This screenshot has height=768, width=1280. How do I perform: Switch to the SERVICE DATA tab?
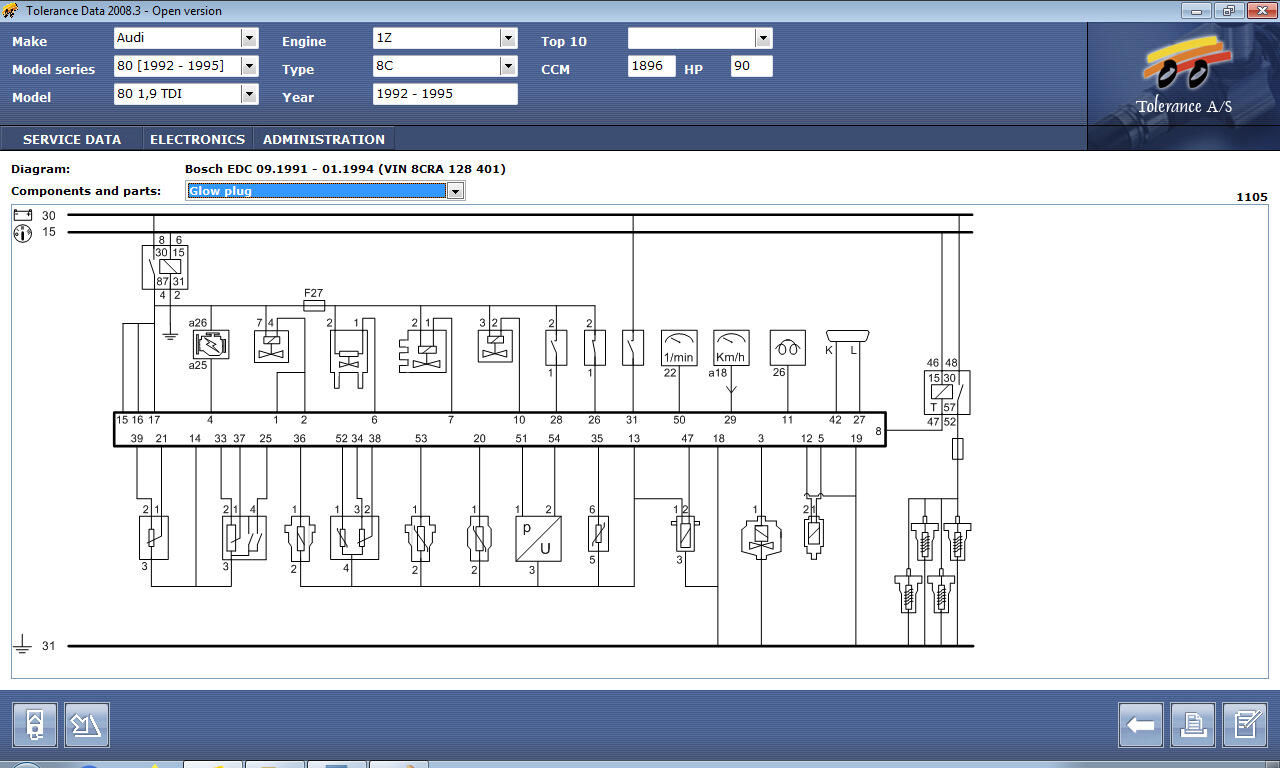72,139
